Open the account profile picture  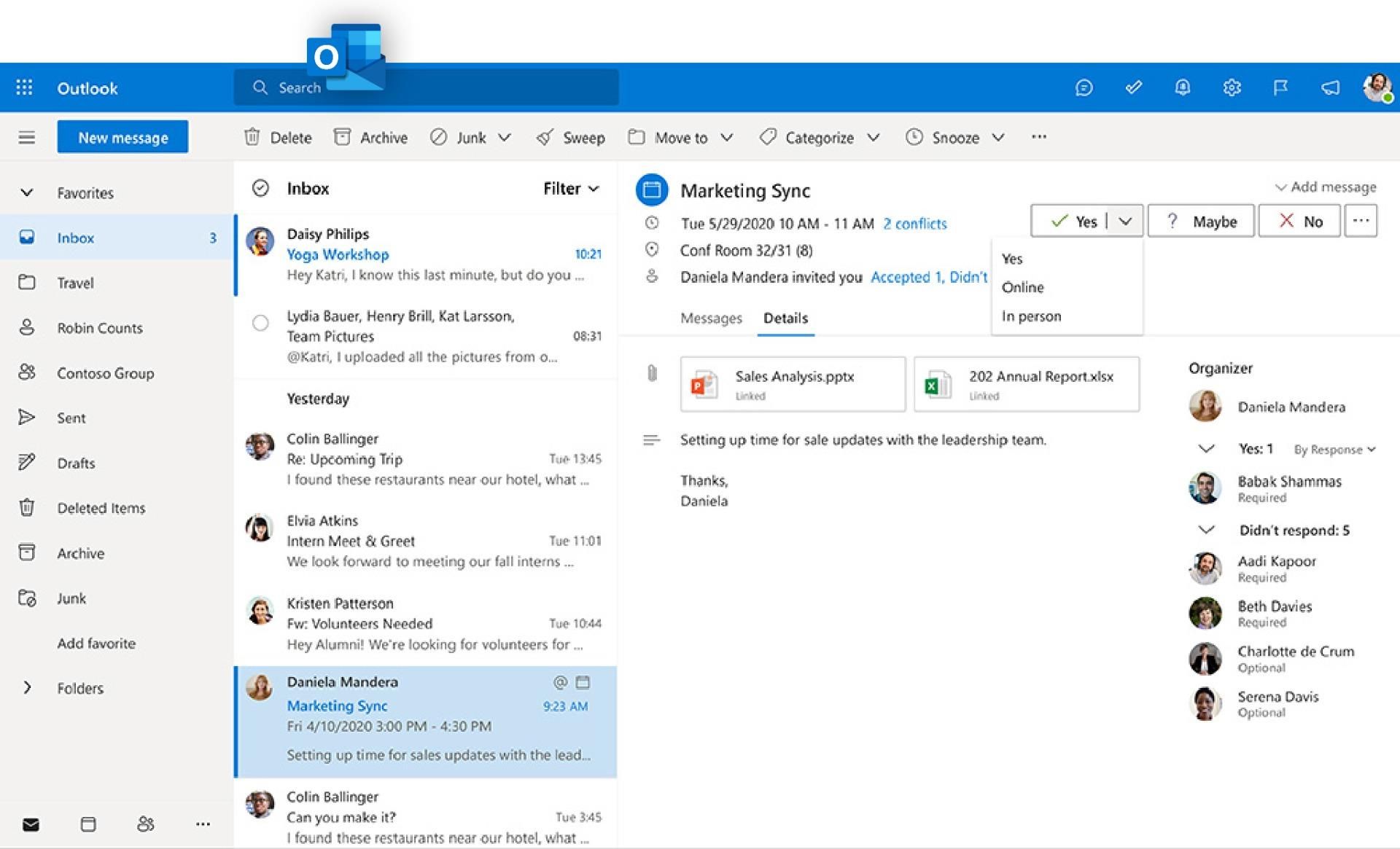point(1377,87)
